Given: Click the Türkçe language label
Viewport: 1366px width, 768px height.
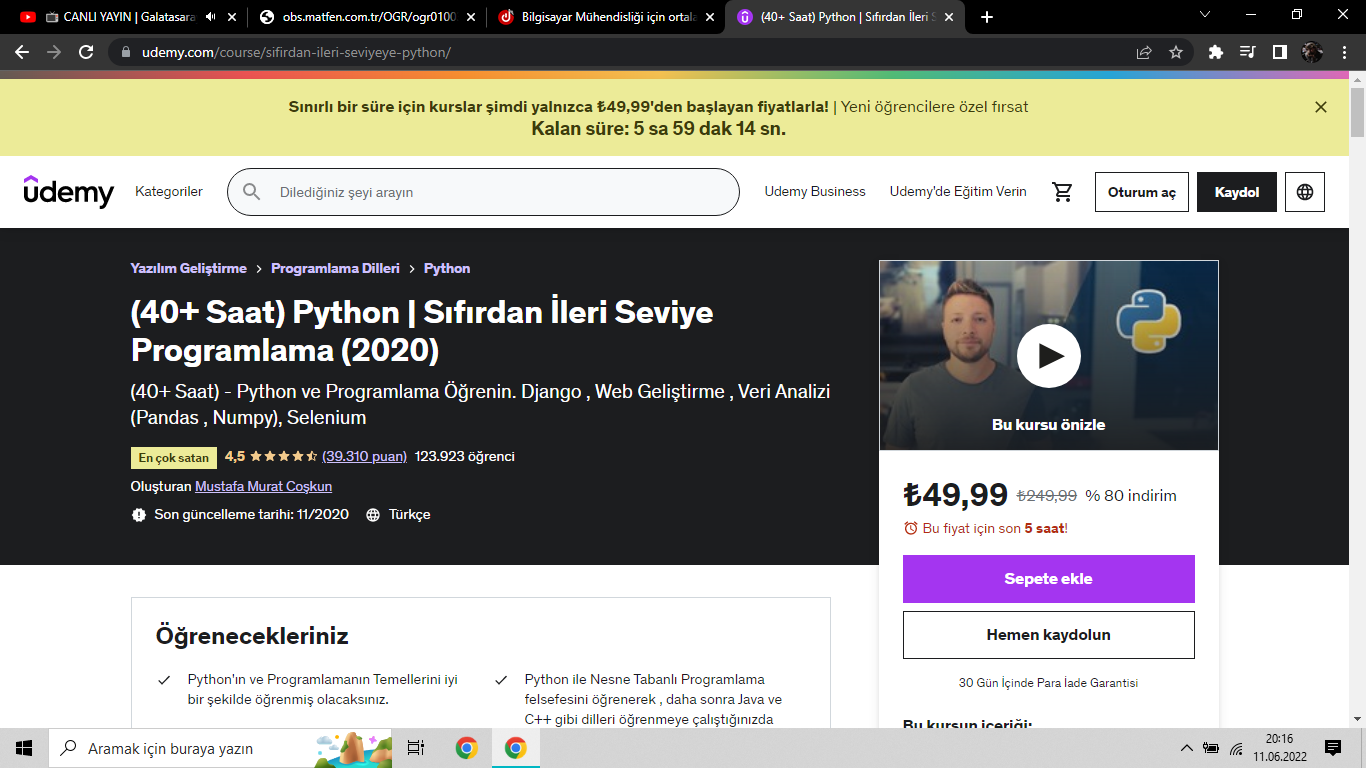Looking at the screenshot, I should [410, 514].
